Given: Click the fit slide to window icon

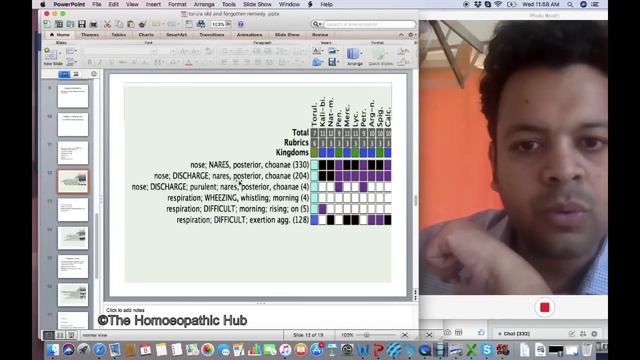Looking at the screenshot, I should click(x=404, y=335).
